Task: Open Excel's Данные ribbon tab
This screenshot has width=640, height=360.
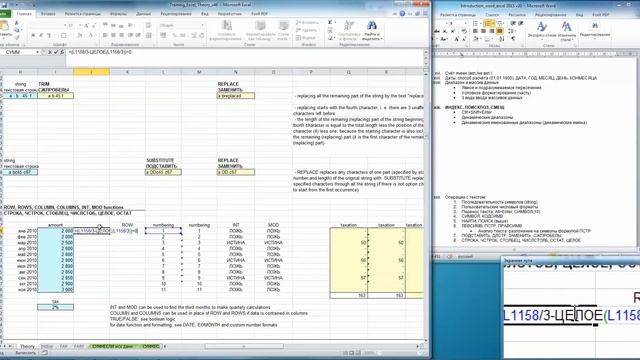Action: click(x=143, y=14)
